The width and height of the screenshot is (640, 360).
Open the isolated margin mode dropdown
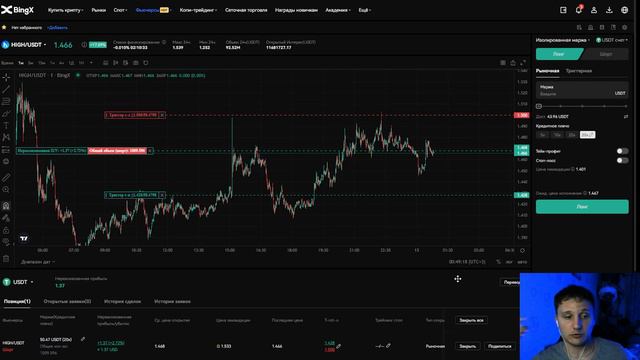coord(563,40)
